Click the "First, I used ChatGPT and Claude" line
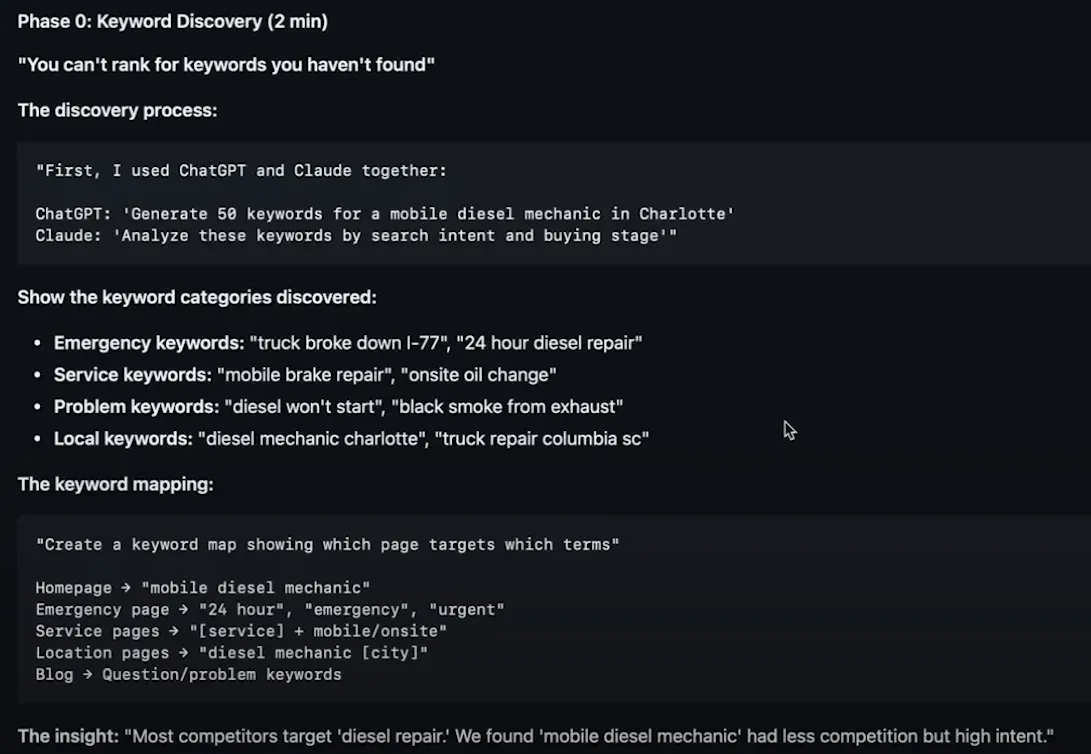The image size is (1091, 754). (x=241, y=170)
